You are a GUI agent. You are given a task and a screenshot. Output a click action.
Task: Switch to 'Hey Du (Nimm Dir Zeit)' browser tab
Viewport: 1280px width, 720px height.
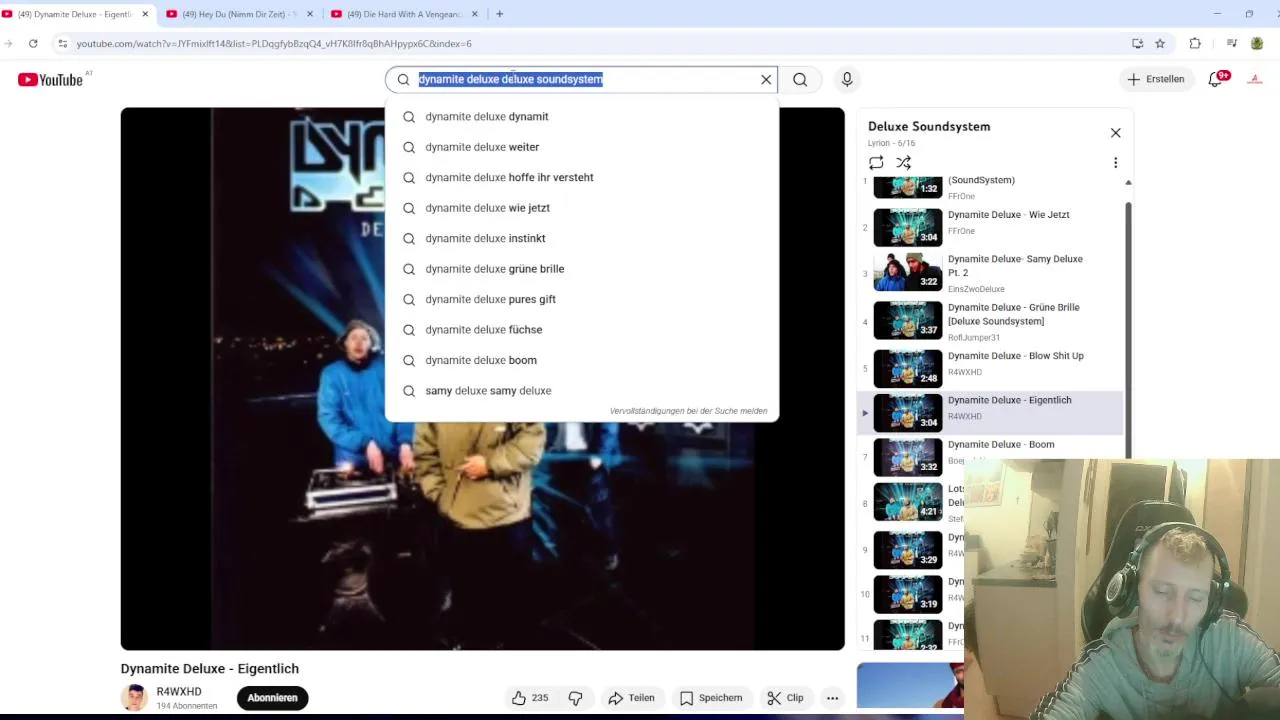(x=239, y=14)
